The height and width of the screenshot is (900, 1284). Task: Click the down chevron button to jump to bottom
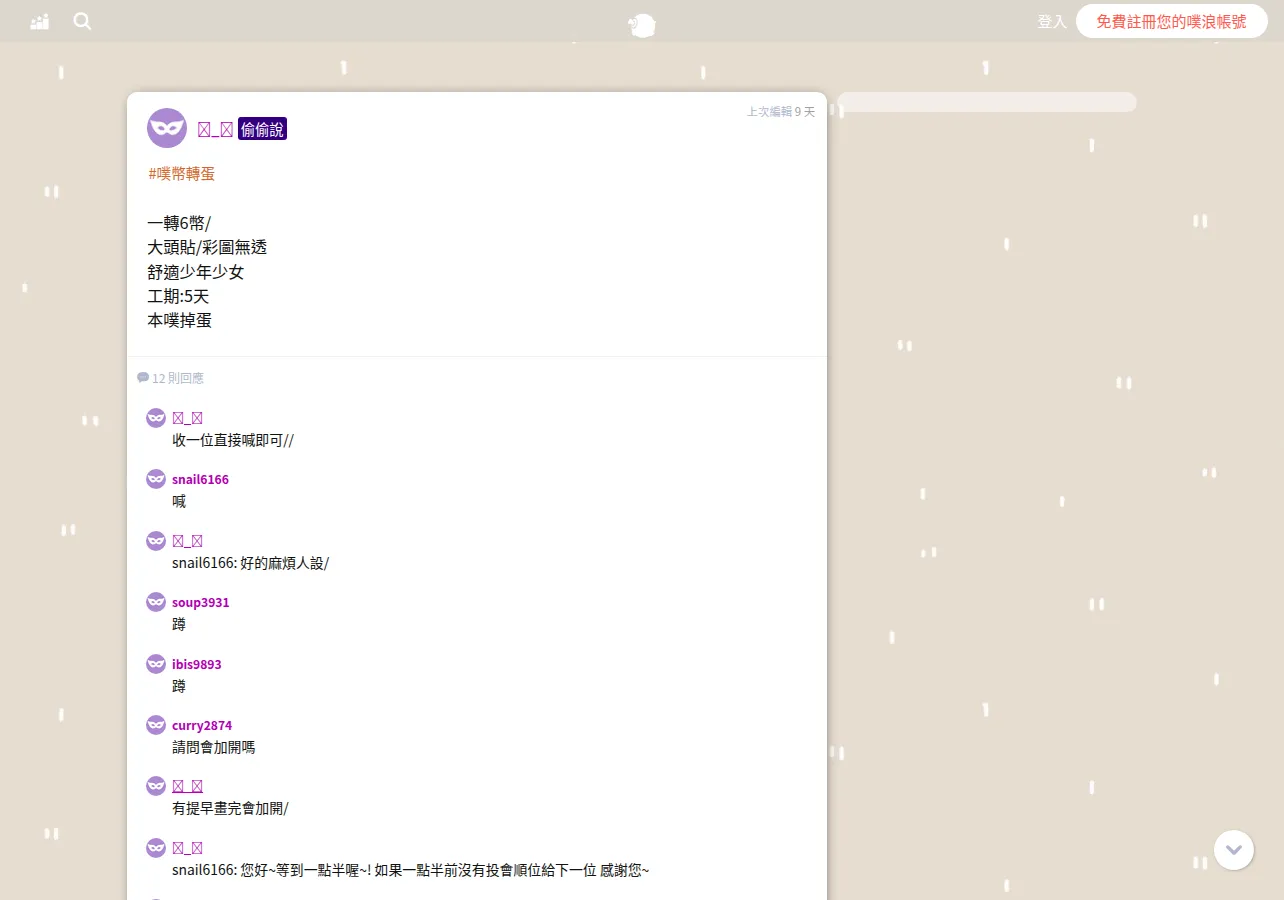point(1234,850)
